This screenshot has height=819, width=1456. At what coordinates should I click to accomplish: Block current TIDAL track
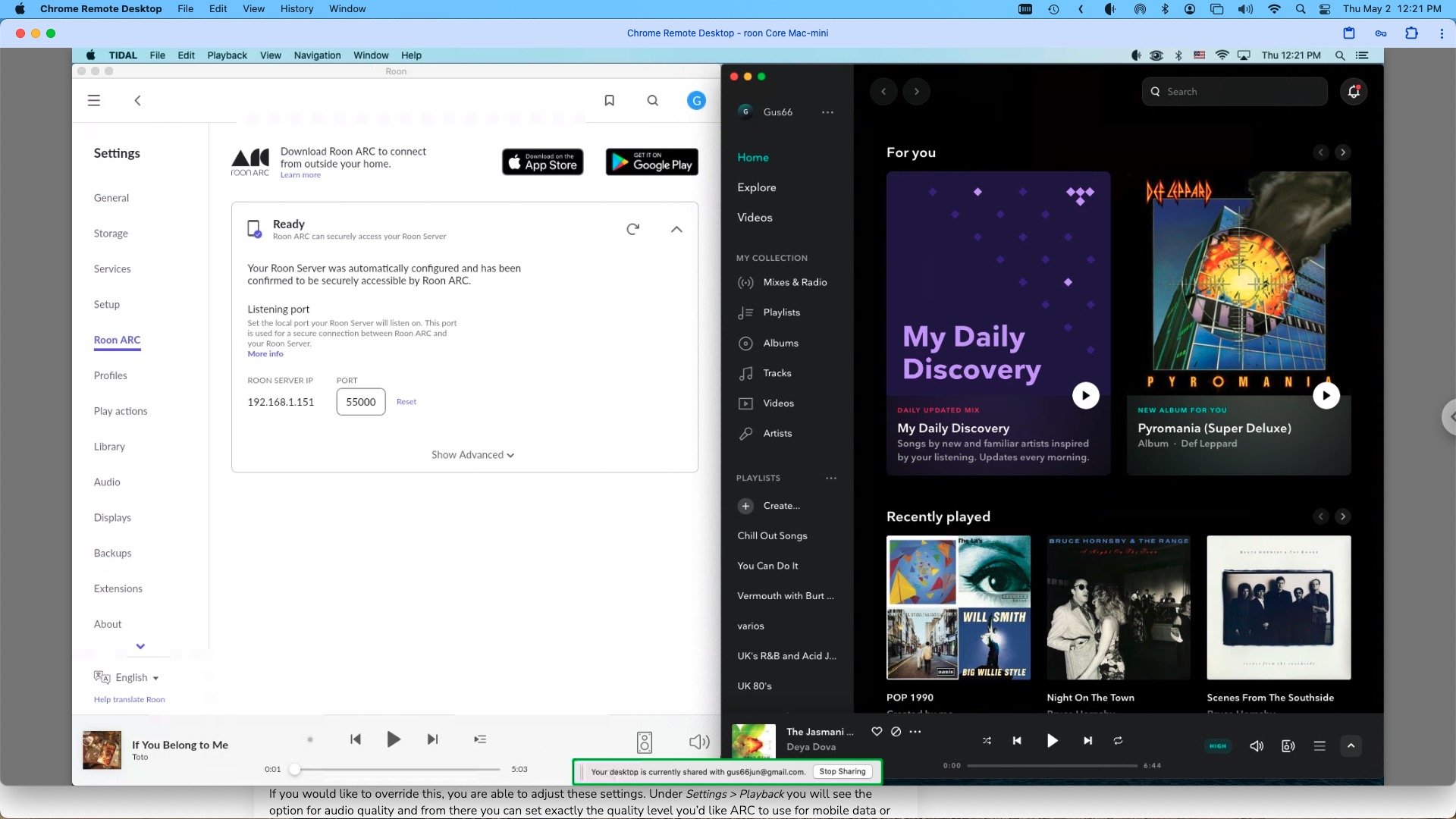896,732
